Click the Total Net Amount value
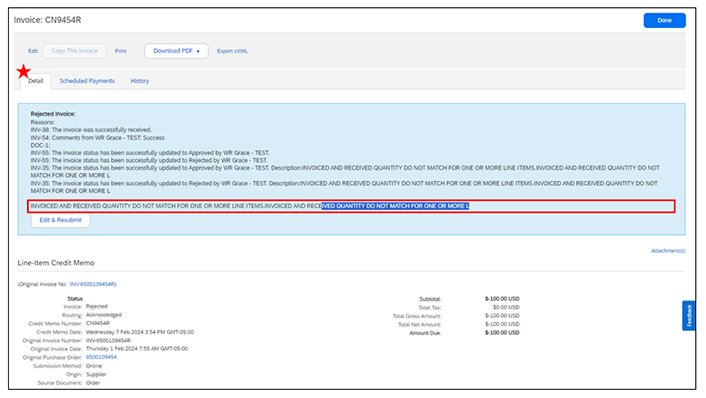 click(x=502, y=324)
